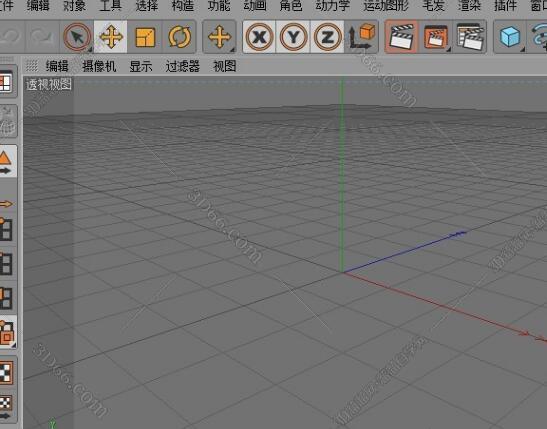Screen dimensions: 547x429
Task: Activate the Scale tool
Action: point(145,37)
